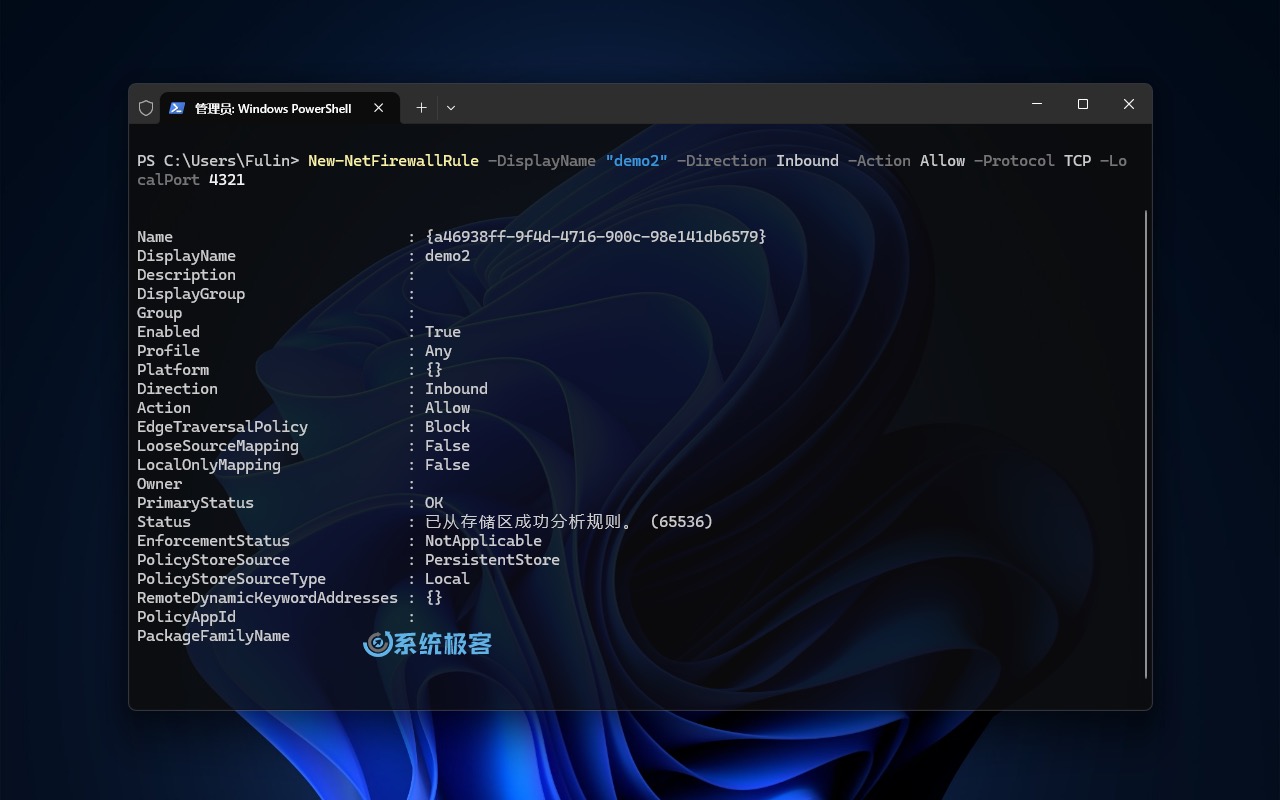Close the Windows PowerShell tab
The width and height of the screenshot is (1280, 800).
click(x=378, y=107)
